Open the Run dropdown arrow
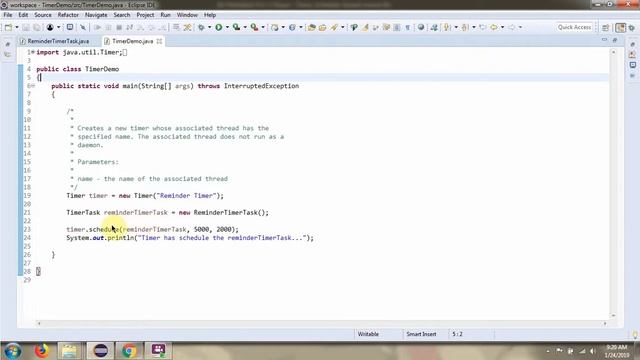This screenshot has height=360, width=640. coord(227,27)
